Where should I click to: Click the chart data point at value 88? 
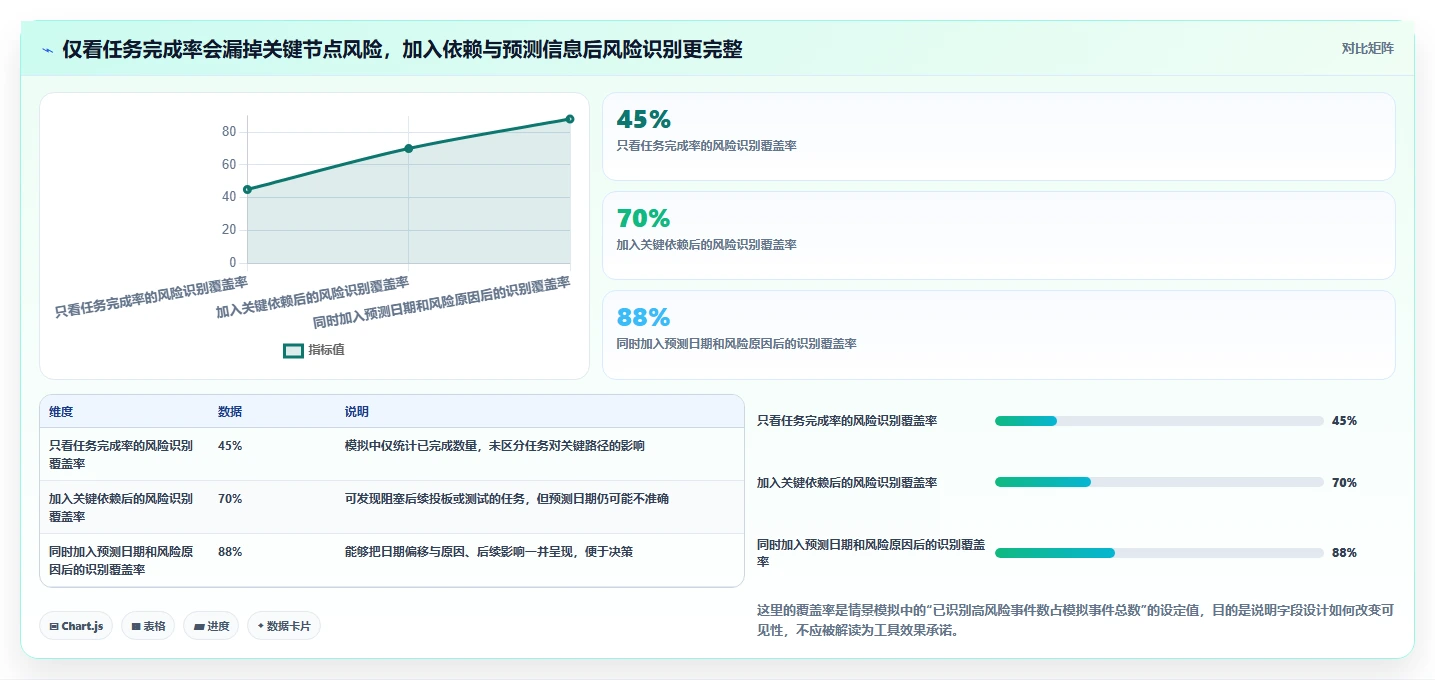coord(570,119)
